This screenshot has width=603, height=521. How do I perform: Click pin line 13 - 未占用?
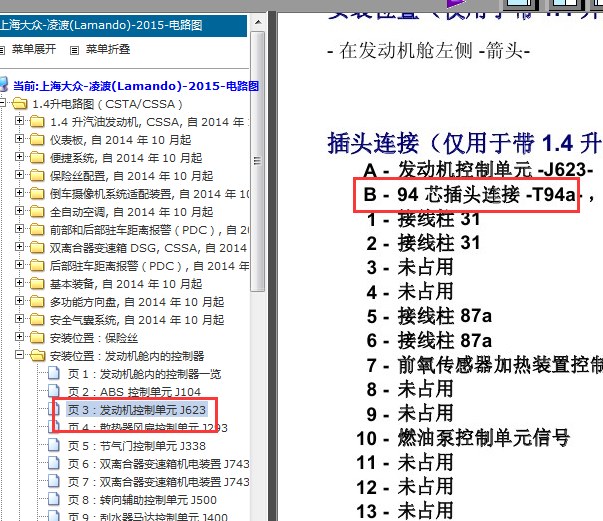click(x=405, y=511)
